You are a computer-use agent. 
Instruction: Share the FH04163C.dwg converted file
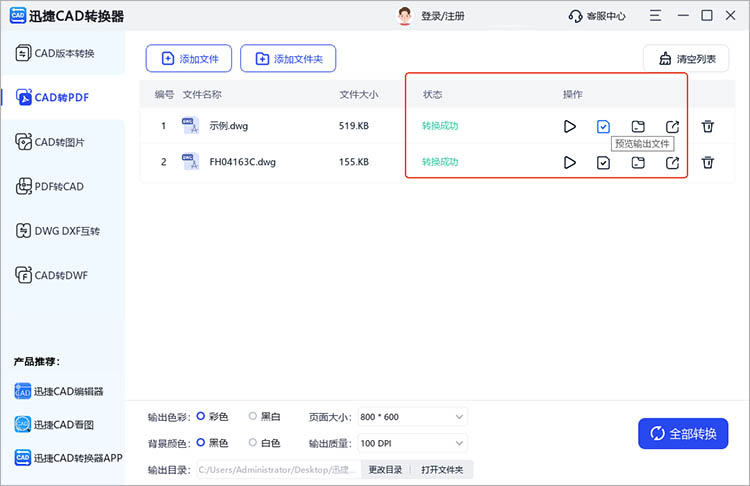click(673, 163)
